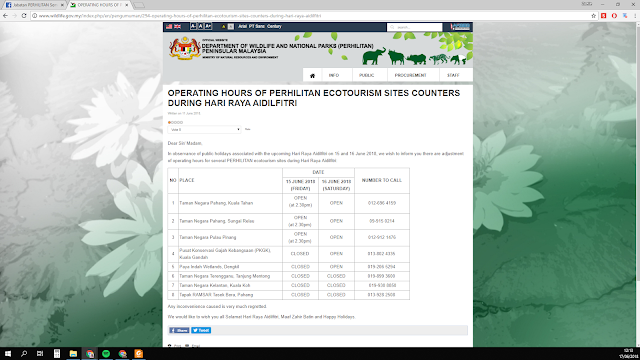Open the PUBLIC menu

367,76
